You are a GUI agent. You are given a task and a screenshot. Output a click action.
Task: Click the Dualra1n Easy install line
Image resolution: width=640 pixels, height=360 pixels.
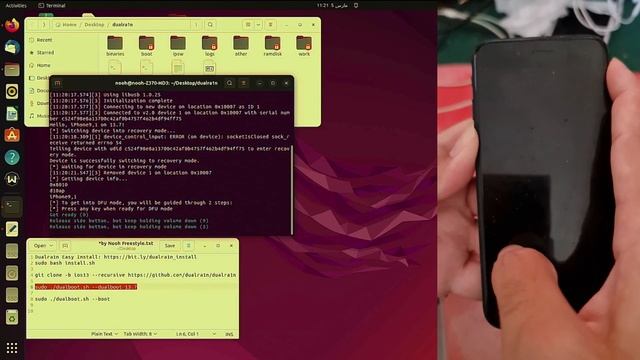pyautogui.click(x=116, y=257)
